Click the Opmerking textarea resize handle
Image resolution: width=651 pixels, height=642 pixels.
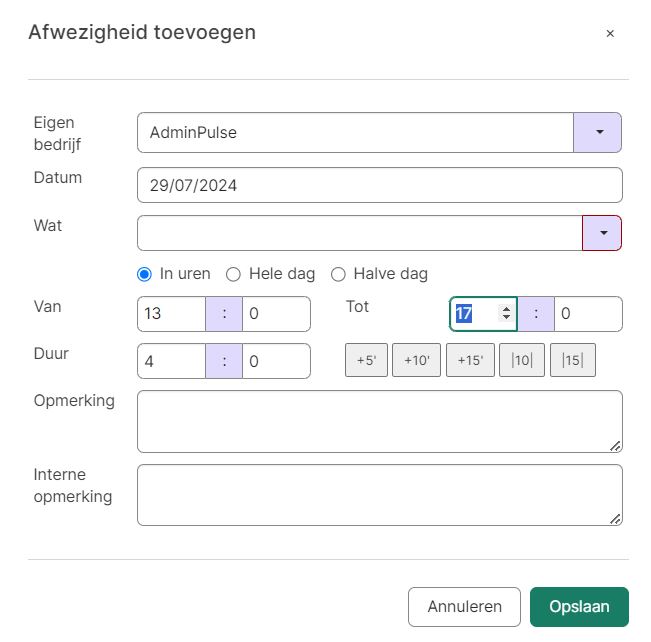(x=615, y=446)
